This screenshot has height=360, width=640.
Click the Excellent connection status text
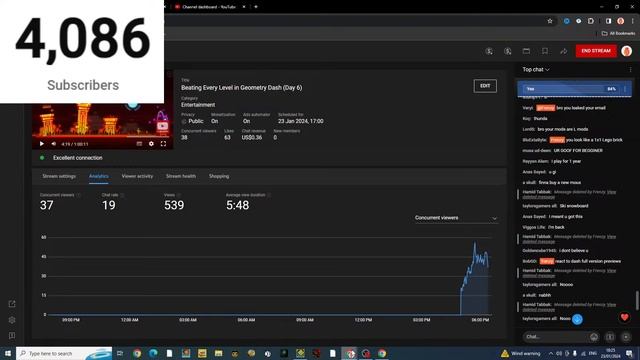78,158
